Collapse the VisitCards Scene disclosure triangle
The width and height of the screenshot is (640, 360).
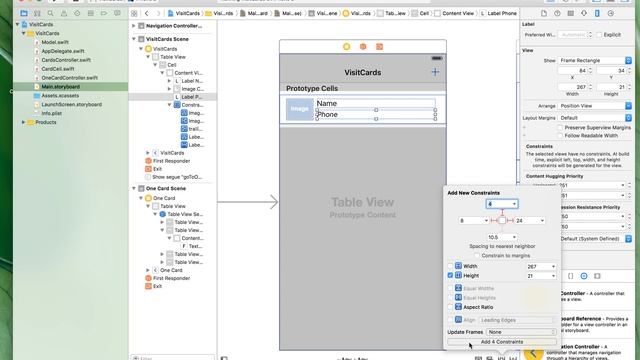tap(134, 39)
